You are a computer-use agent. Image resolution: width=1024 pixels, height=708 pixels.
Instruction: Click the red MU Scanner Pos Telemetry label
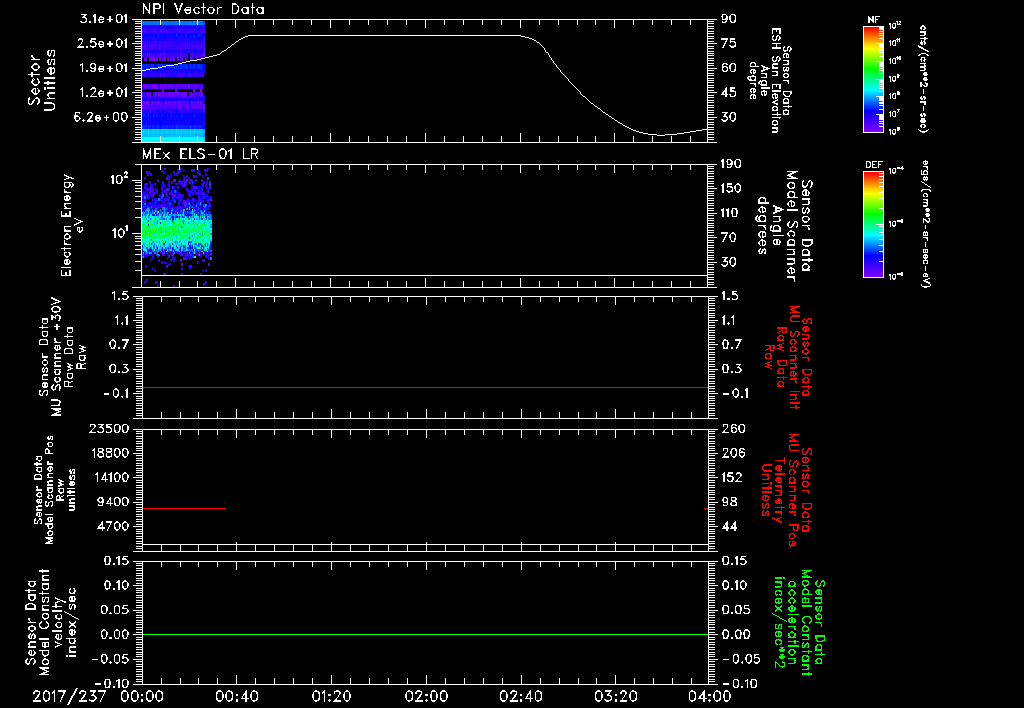tap(787, 490)
